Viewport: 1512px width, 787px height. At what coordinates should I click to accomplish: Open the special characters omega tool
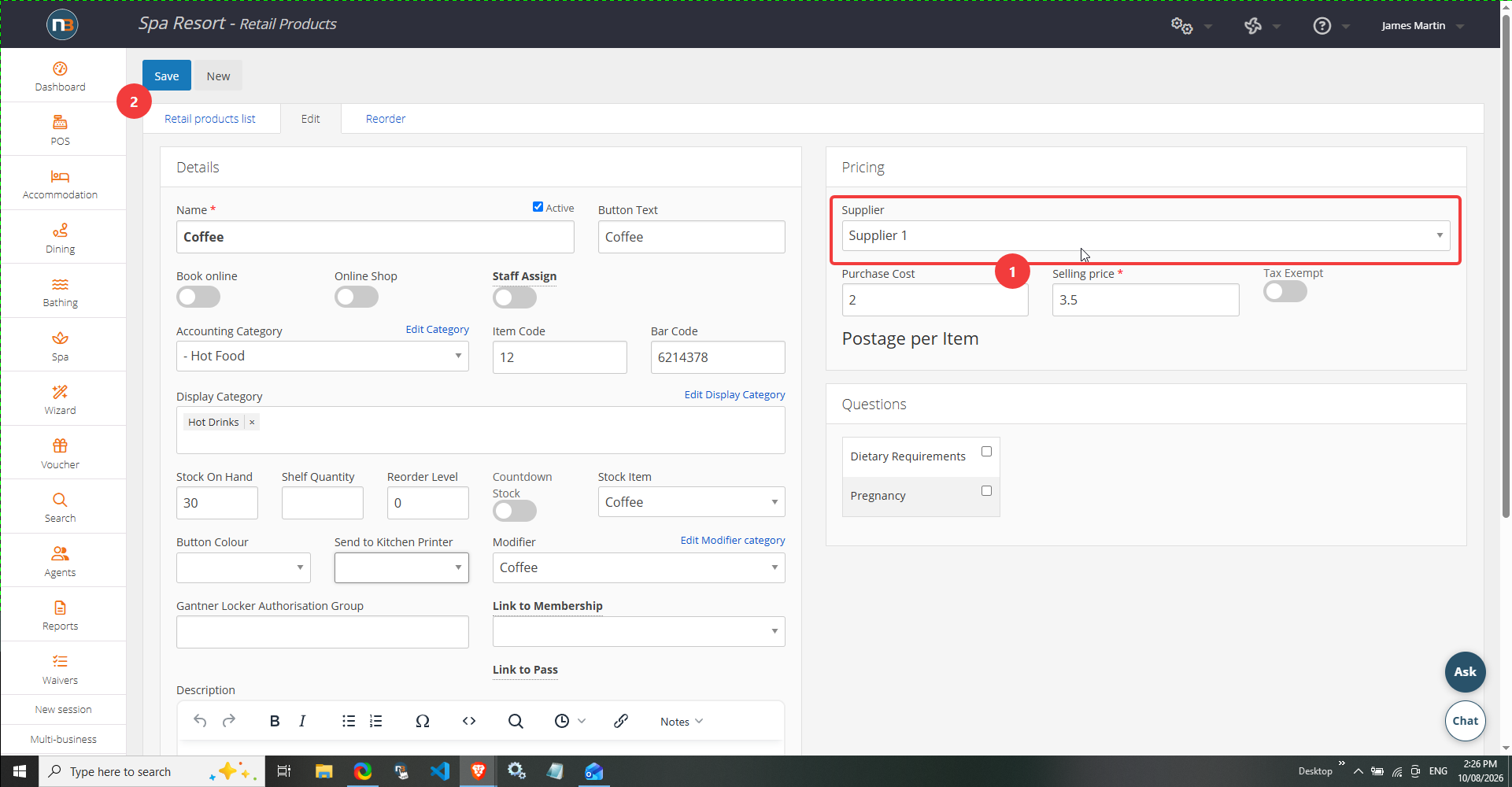(423, 721)
